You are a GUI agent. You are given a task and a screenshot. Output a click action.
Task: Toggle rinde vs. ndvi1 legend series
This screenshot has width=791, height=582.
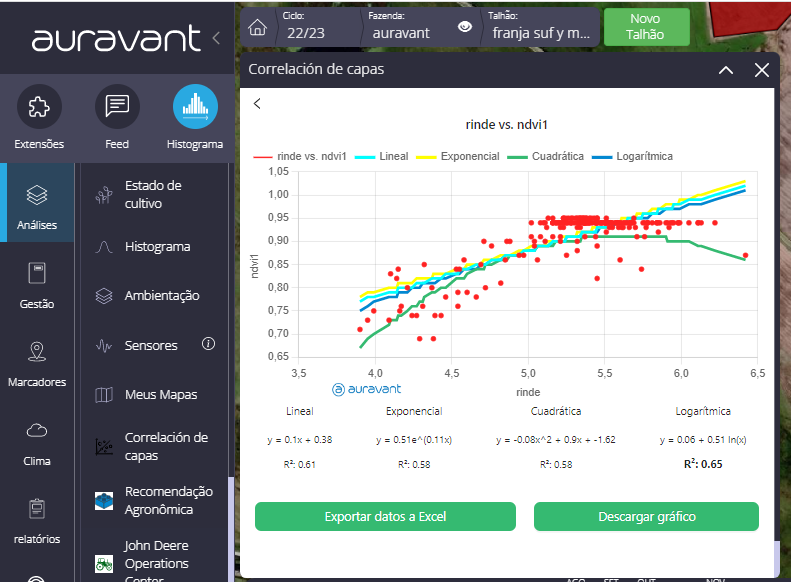coord(300,156)
